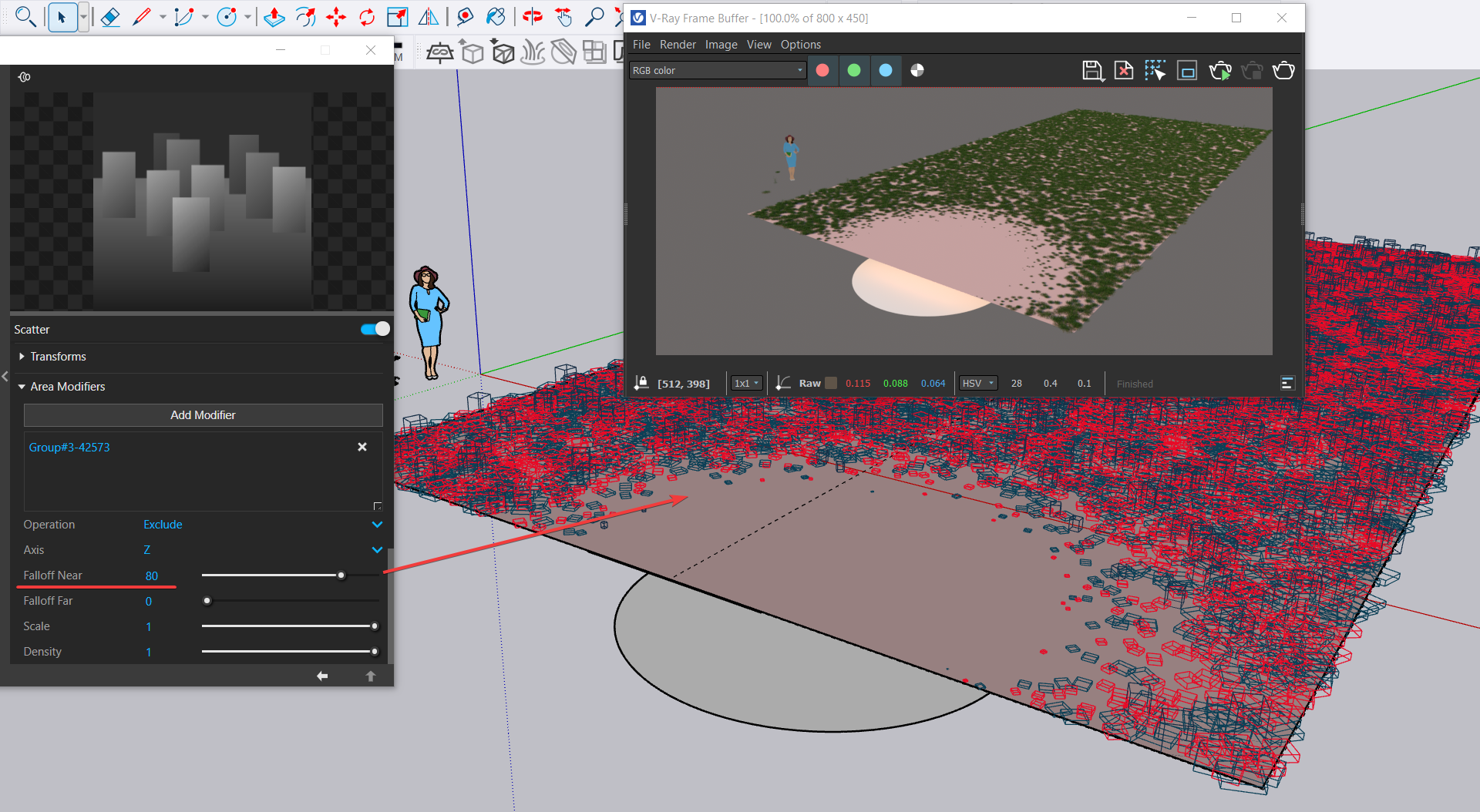
Task: Clear the image in frame buffer
Action: pos(1124,71)
